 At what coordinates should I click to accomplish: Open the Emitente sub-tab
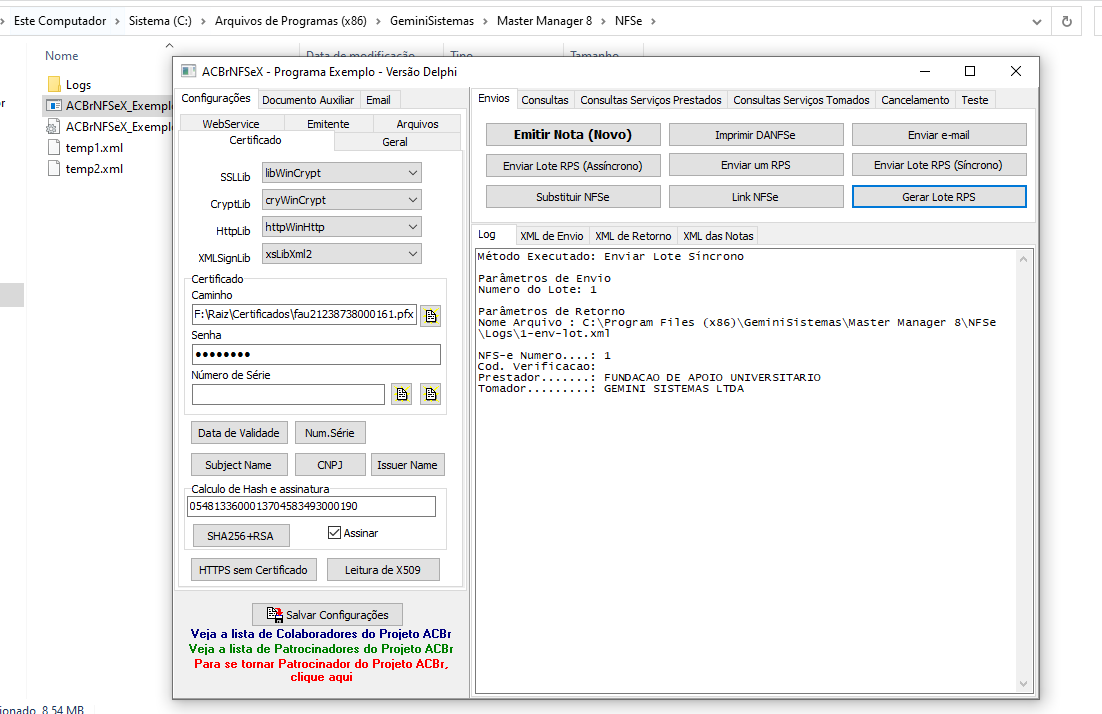(x=328, y=124)
